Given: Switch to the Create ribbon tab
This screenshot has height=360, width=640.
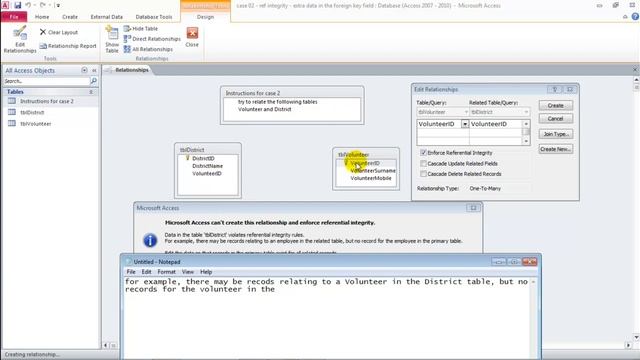Looking at the screenshot, I should 70,17.
